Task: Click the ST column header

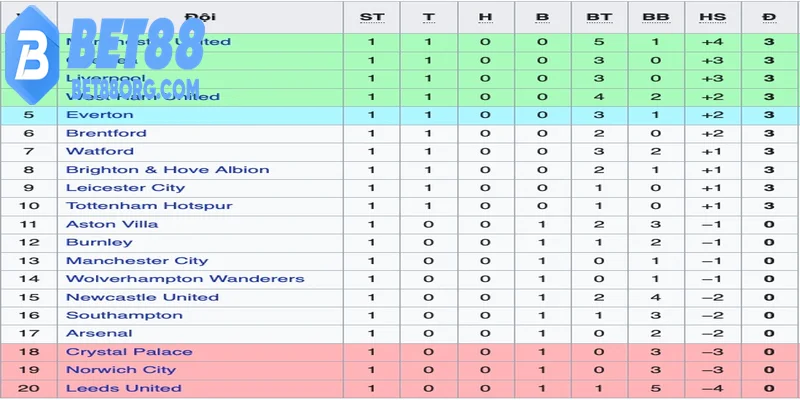Action: [x=372, y=17]
